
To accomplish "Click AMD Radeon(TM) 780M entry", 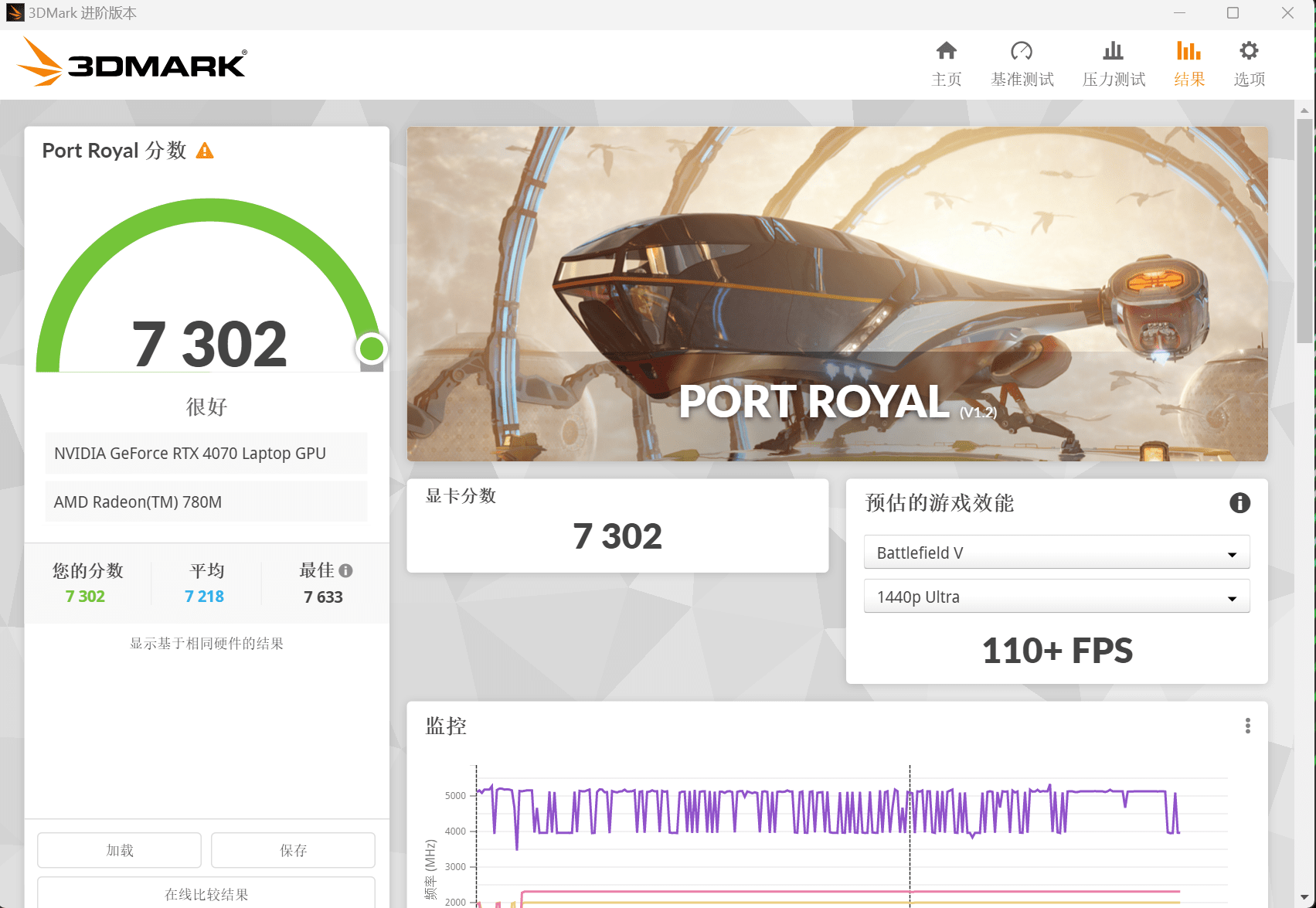I will click(x=206, y=502).
